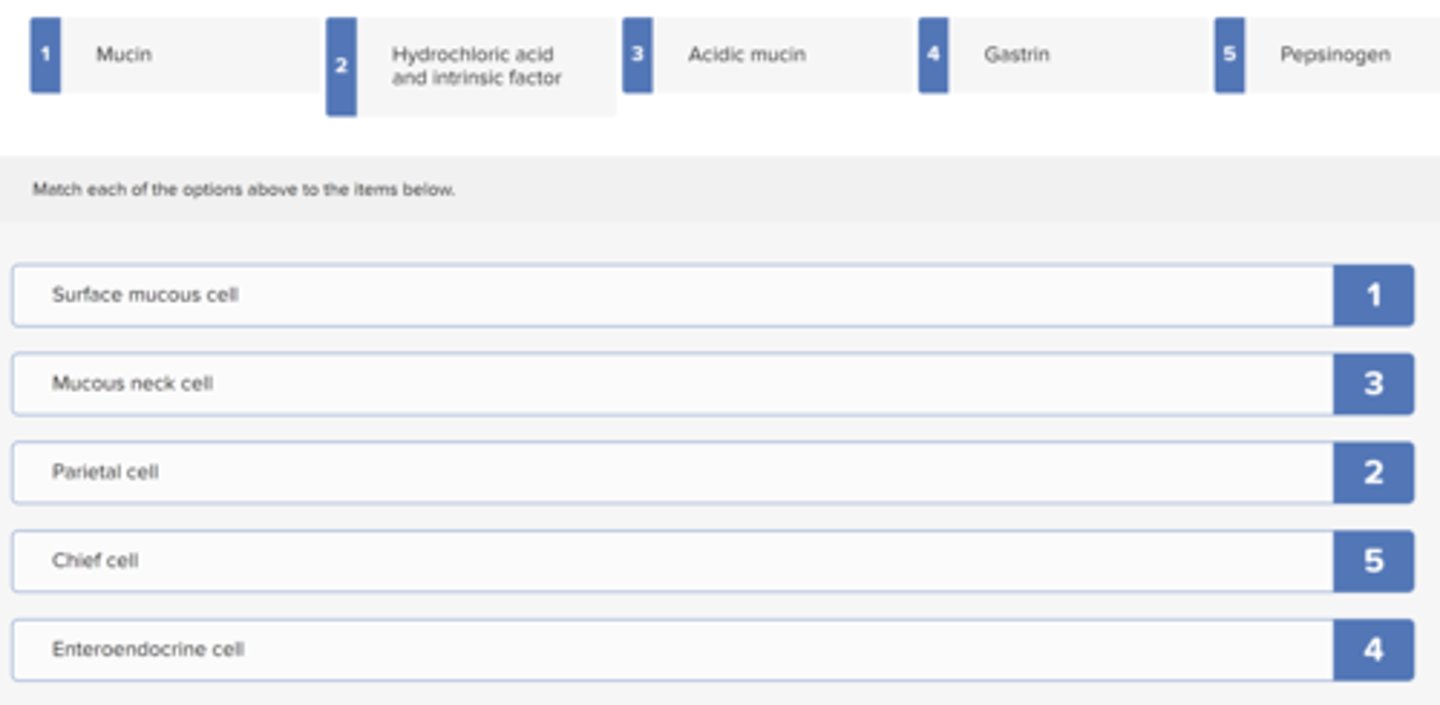Change answer box 4 for Enteroendocrine cell

1373,650
